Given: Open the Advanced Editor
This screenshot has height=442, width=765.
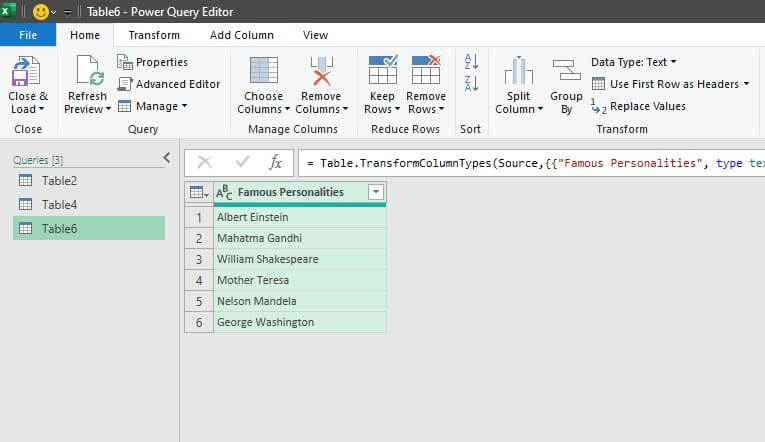Looking at the screenshot, I should click(x=169, y=84).
